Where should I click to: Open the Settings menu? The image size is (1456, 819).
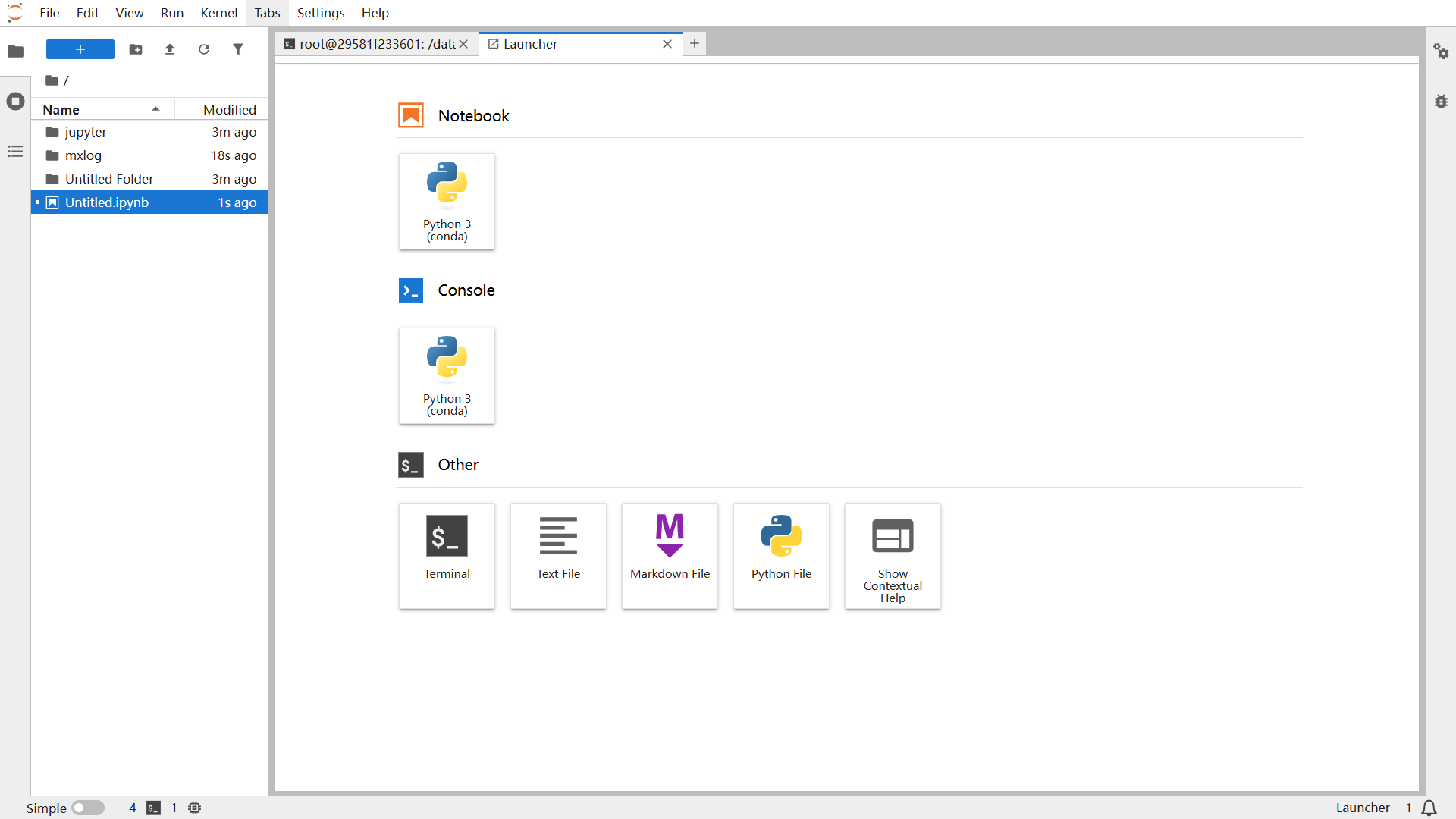click(321, 13)
